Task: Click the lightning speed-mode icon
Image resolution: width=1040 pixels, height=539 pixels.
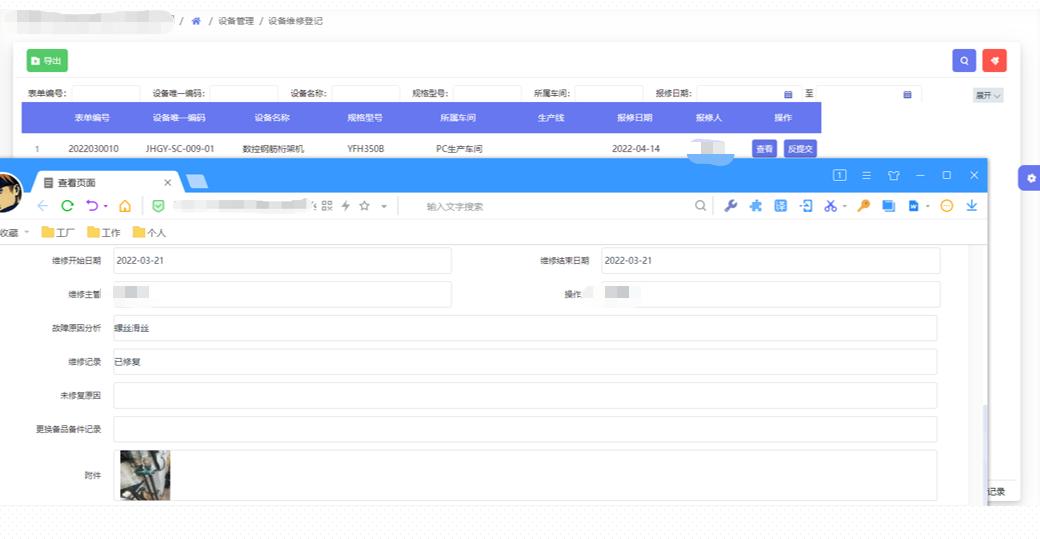Action: [x=346, y=206]
